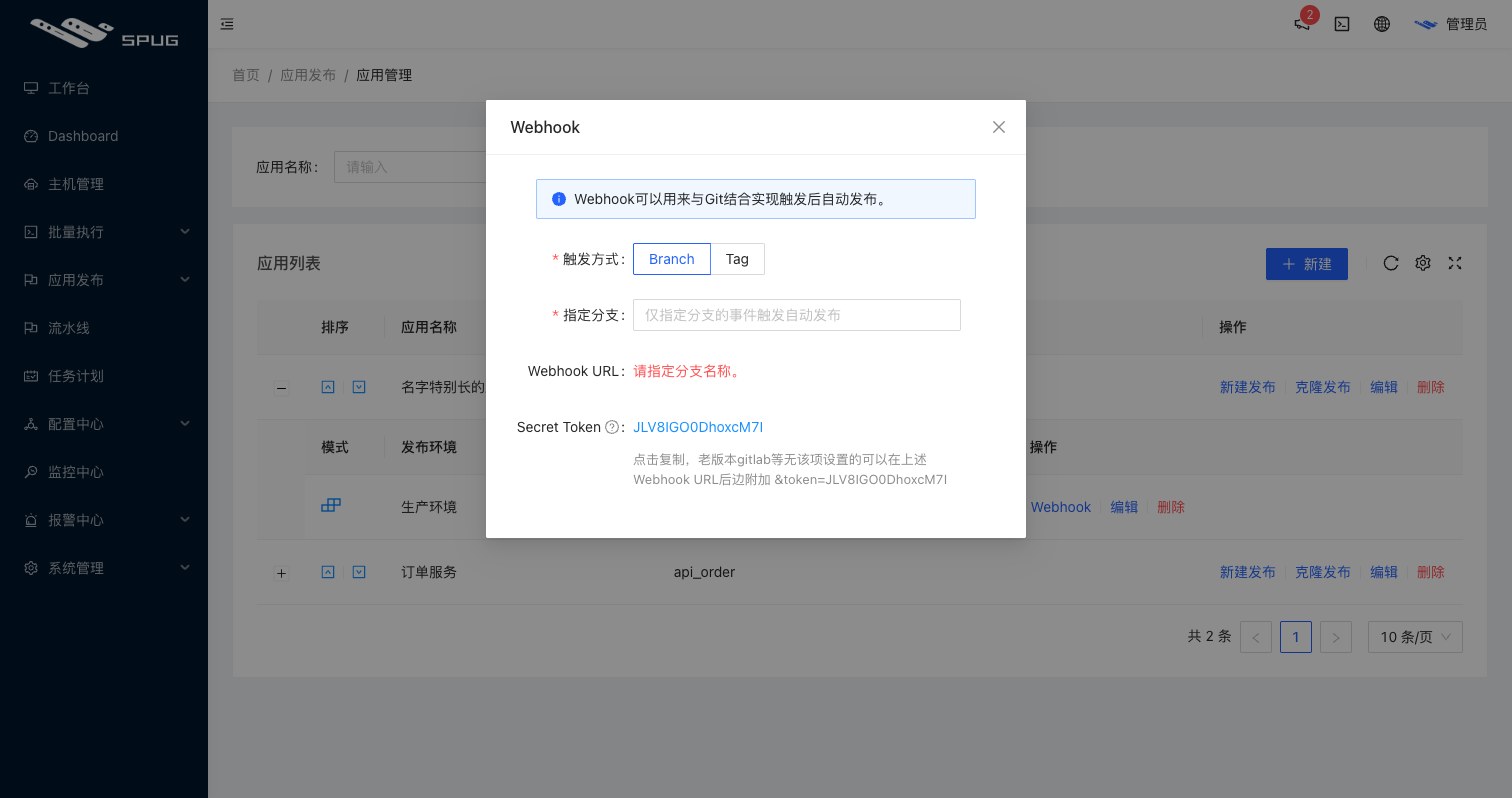Go to next page in pagination
The image size is (1512, 798).
[1336, 637]
